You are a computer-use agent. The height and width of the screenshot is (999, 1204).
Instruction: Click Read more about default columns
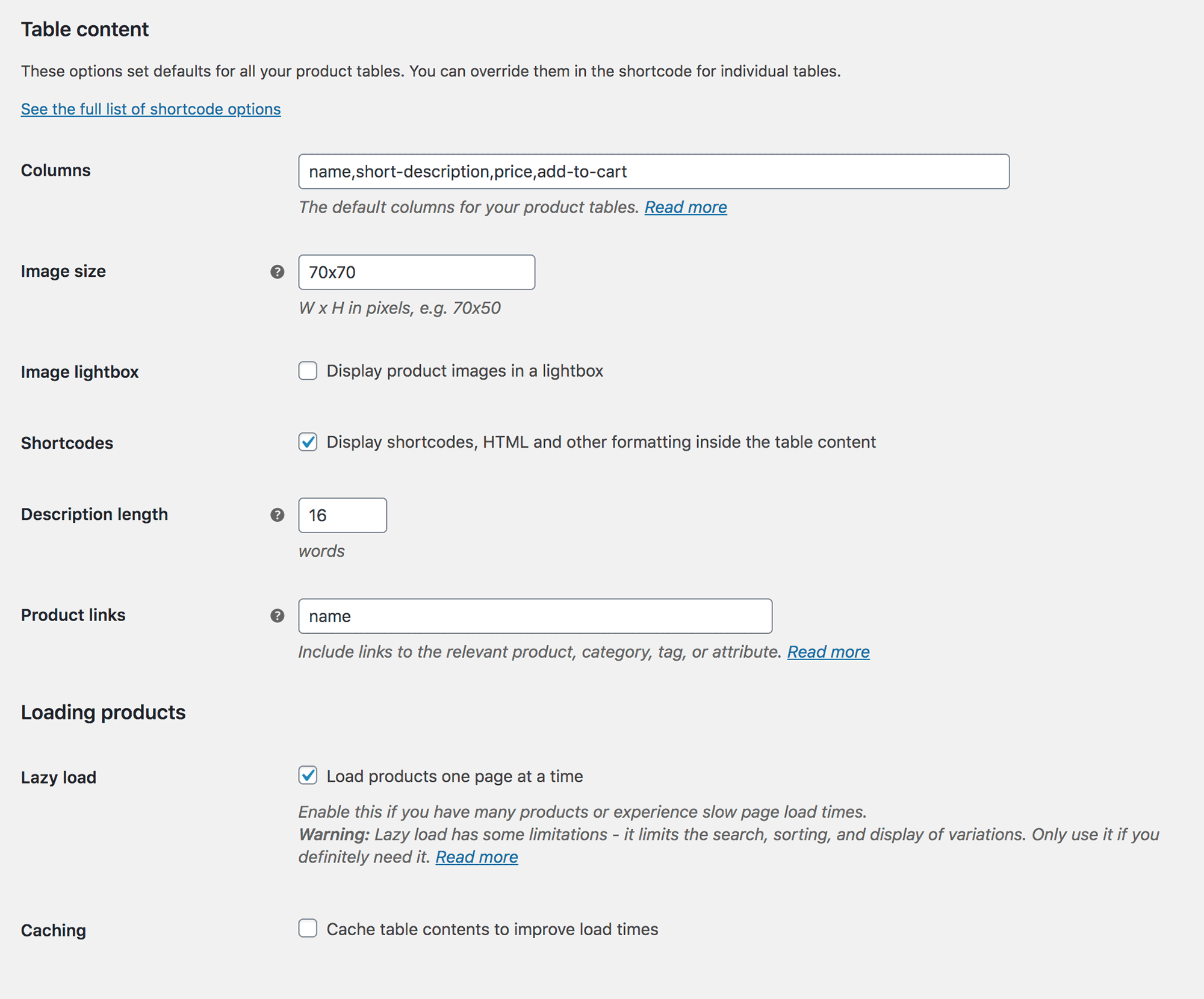coord(685,207)
